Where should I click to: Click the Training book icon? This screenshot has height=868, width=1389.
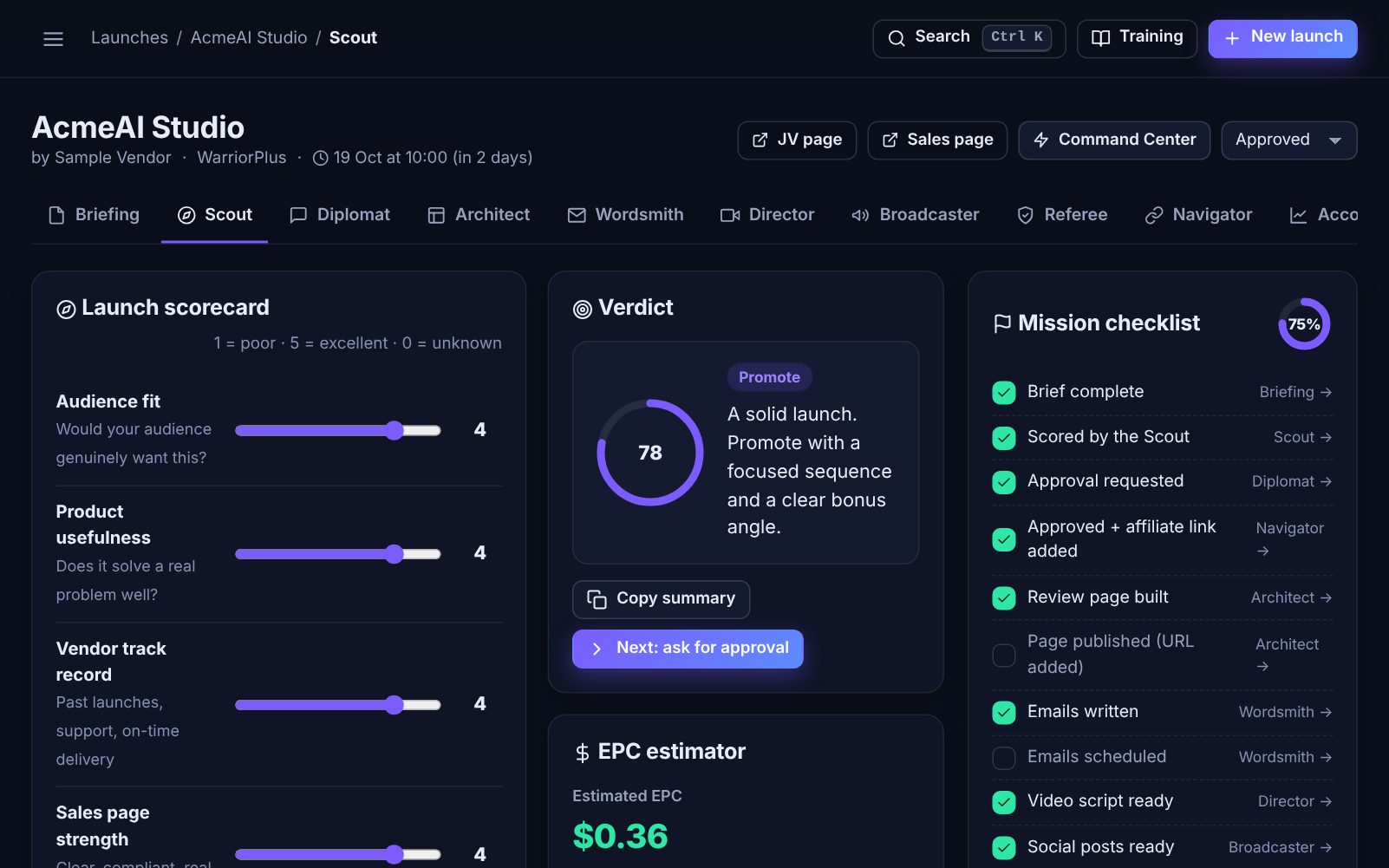[x=1100, y=38]
